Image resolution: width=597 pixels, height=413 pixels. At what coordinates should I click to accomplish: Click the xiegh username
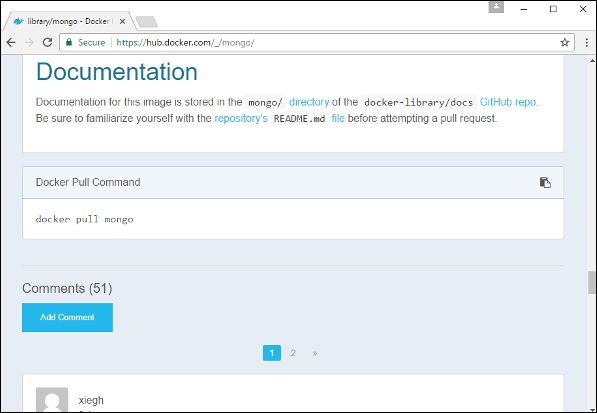pyautogui.click(x=91, y=400)
